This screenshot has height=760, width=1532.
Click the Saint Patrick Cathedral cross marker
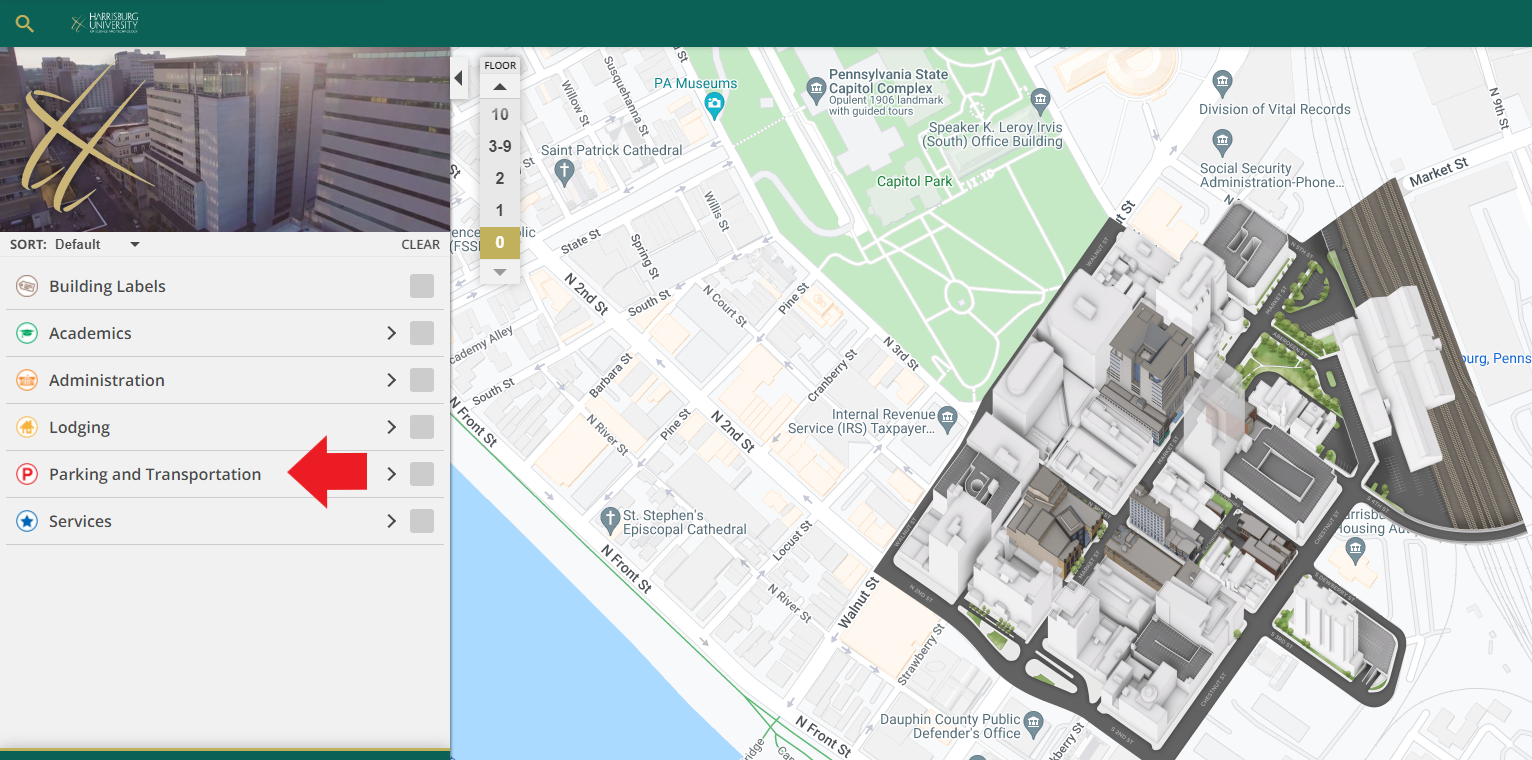(x=565, y=172)
